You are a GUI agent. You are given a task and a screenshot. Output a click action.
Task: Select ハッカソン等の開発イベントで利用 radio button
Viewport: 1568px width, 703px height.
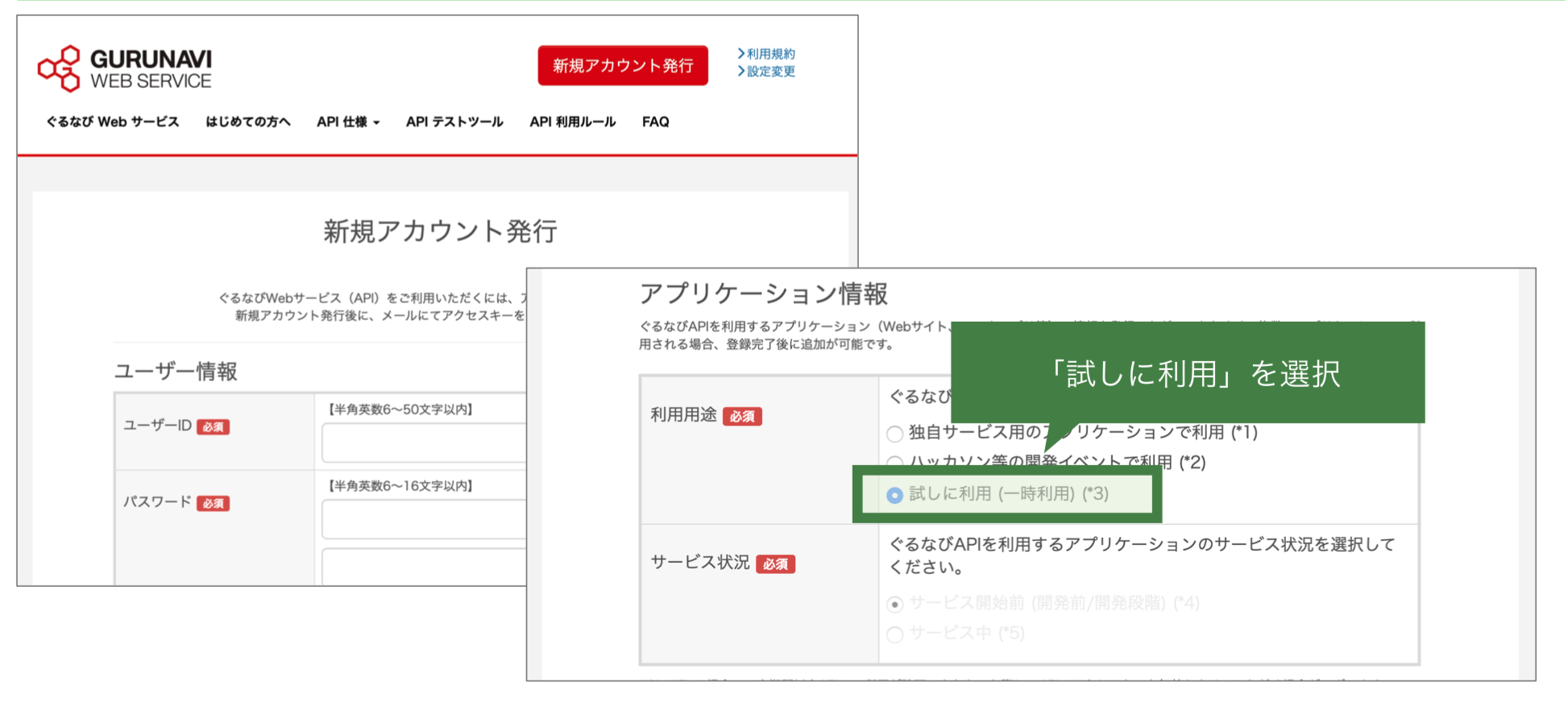coord(894,462)
